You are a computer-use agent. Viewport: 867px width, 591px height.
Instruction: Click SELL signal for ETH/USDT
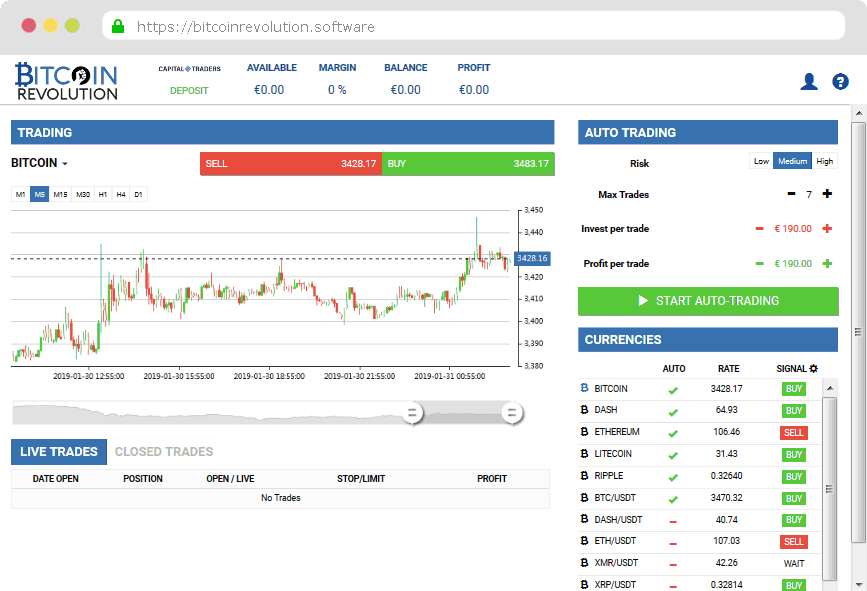[793, 542]
